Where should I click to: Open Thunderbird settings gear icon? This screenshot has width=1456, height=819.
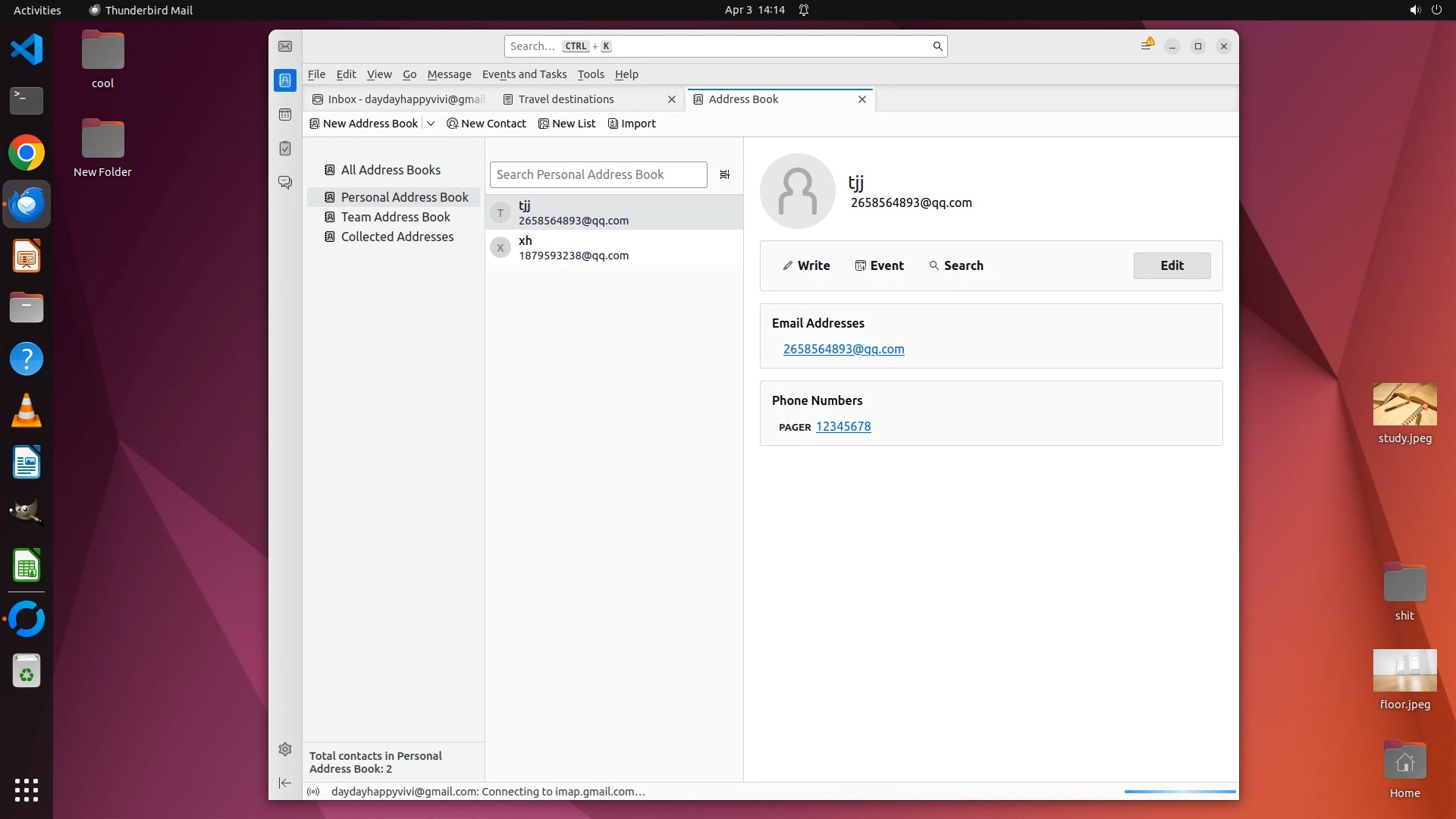pyautogui.click(x=285, y=749)
